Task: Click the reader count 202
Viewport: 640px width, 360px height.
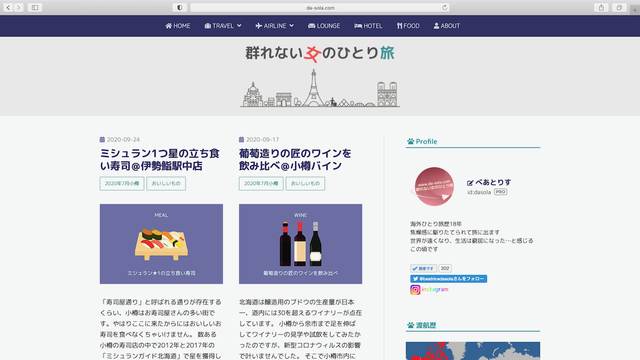Action: click(x=445, y=268)
